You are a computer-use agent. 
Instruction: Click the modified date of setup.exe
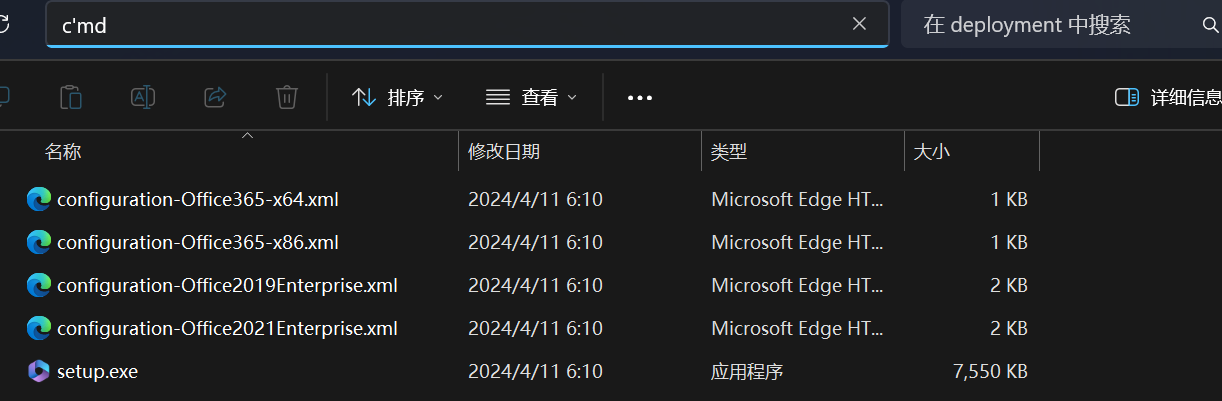pos(535,371)
